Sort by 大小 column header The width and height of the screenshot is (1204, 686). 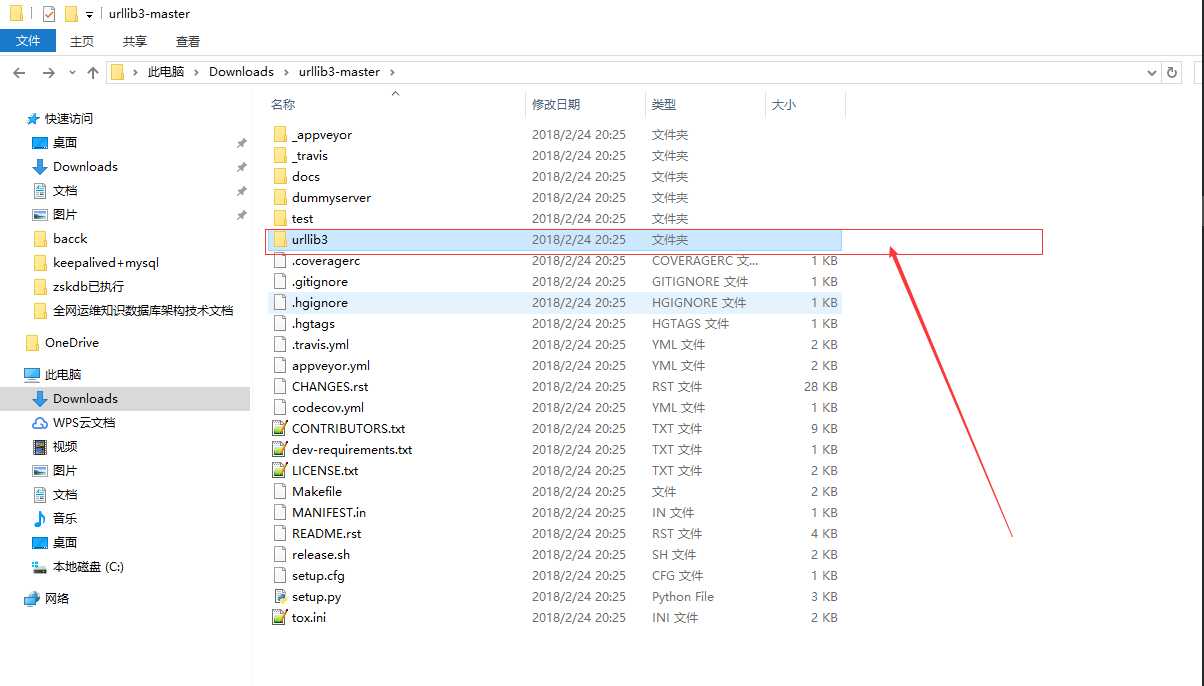coord(784,104)
